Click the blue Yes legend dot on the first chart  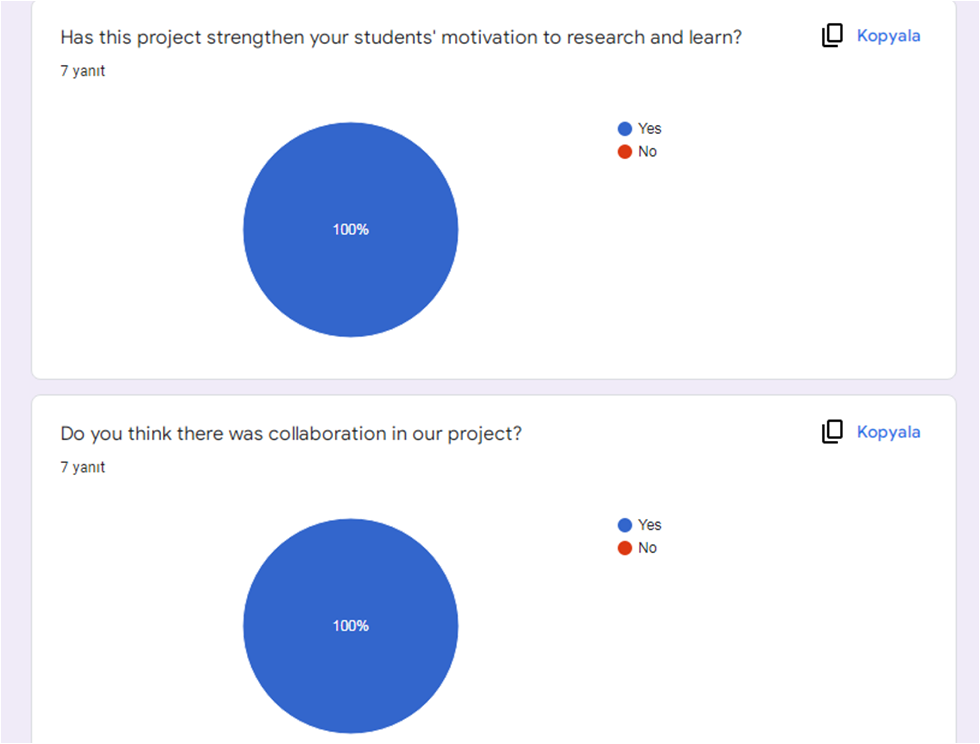pyautogui.click(x=623, y=128)
